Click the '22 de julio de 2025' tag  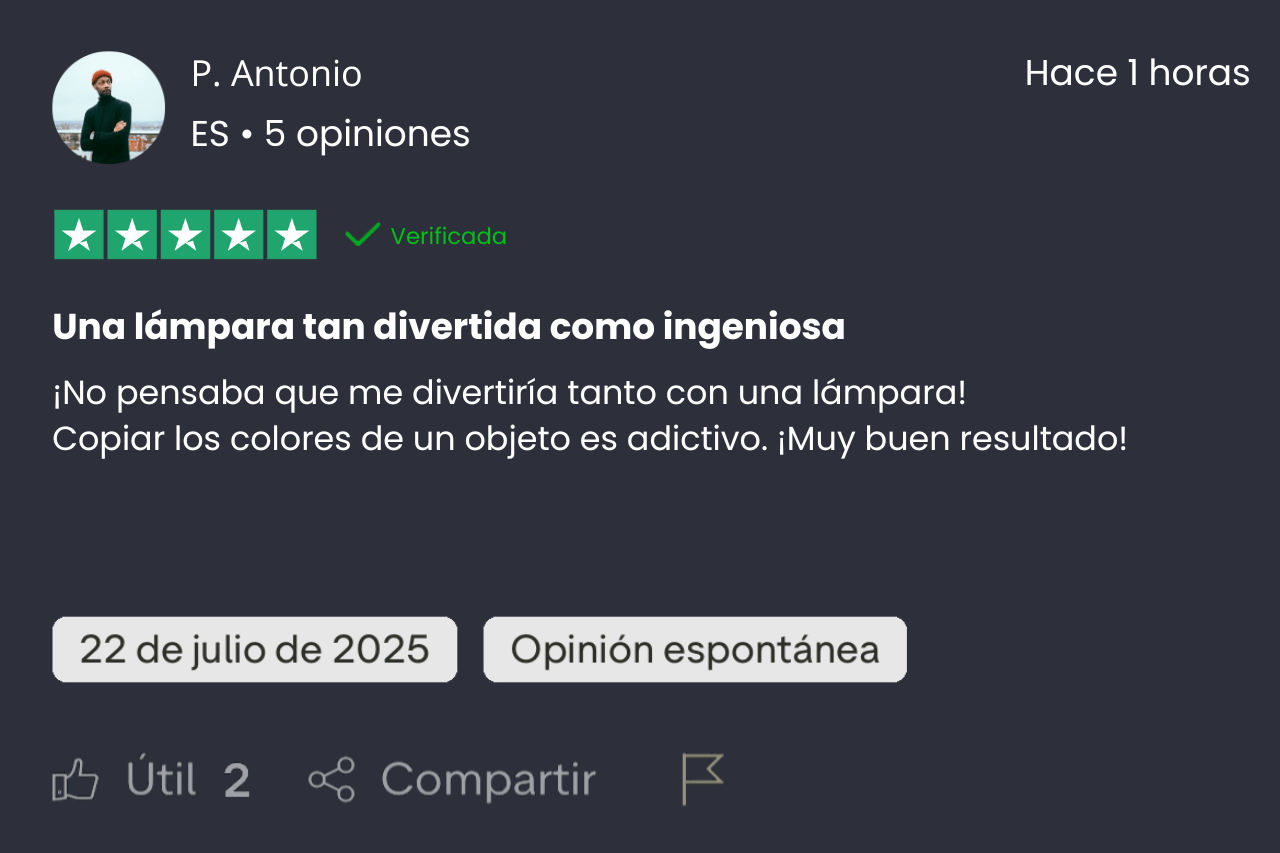pyautogui.click(x=255, y=650)
